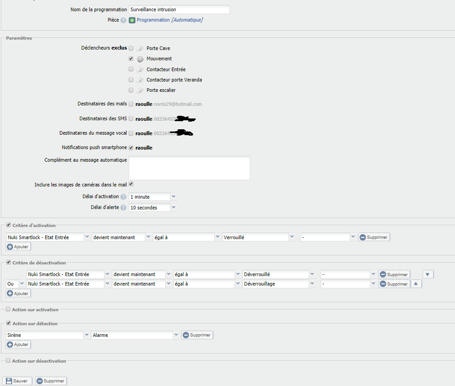Open the Sirène device dropdown
This screenshot has width=455, height=386.
tap(48, 335)
